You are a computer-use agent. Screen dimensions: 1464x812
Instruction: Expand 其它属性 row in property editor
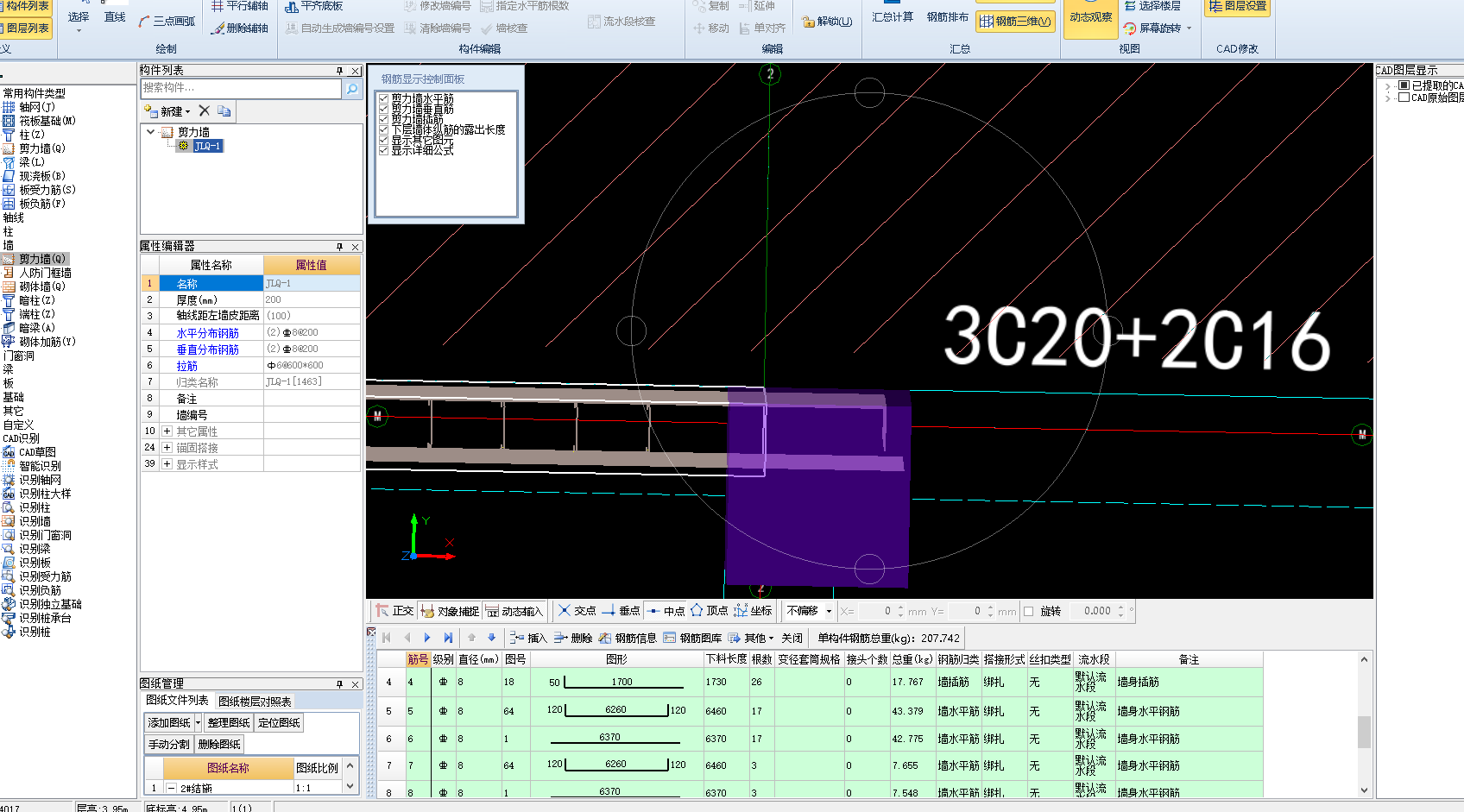coord(167,431)
